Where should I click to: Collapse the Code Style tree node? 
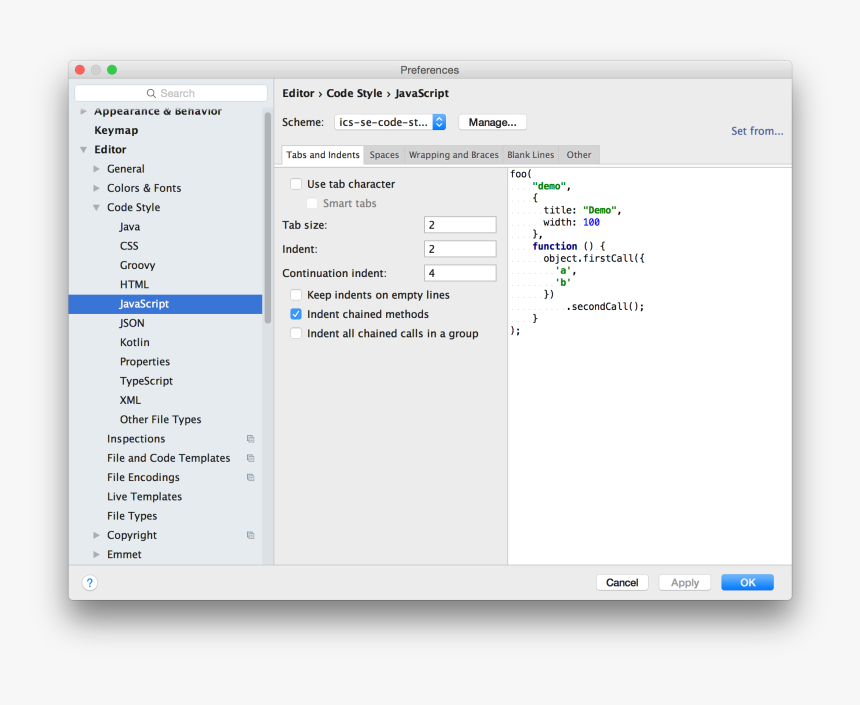point(97,208)
